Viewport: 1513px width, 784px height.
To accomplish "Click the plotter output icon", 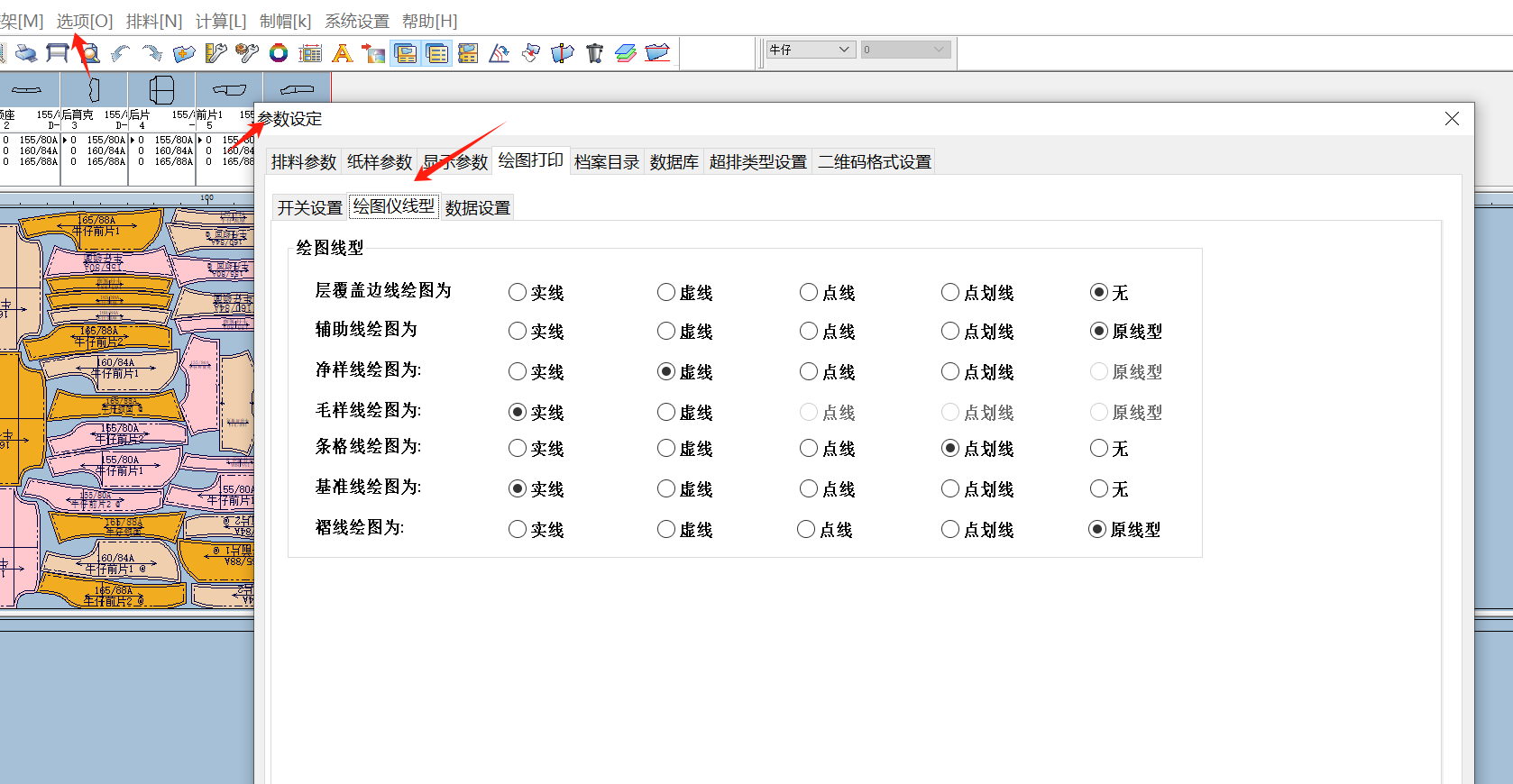I will 58,54.
